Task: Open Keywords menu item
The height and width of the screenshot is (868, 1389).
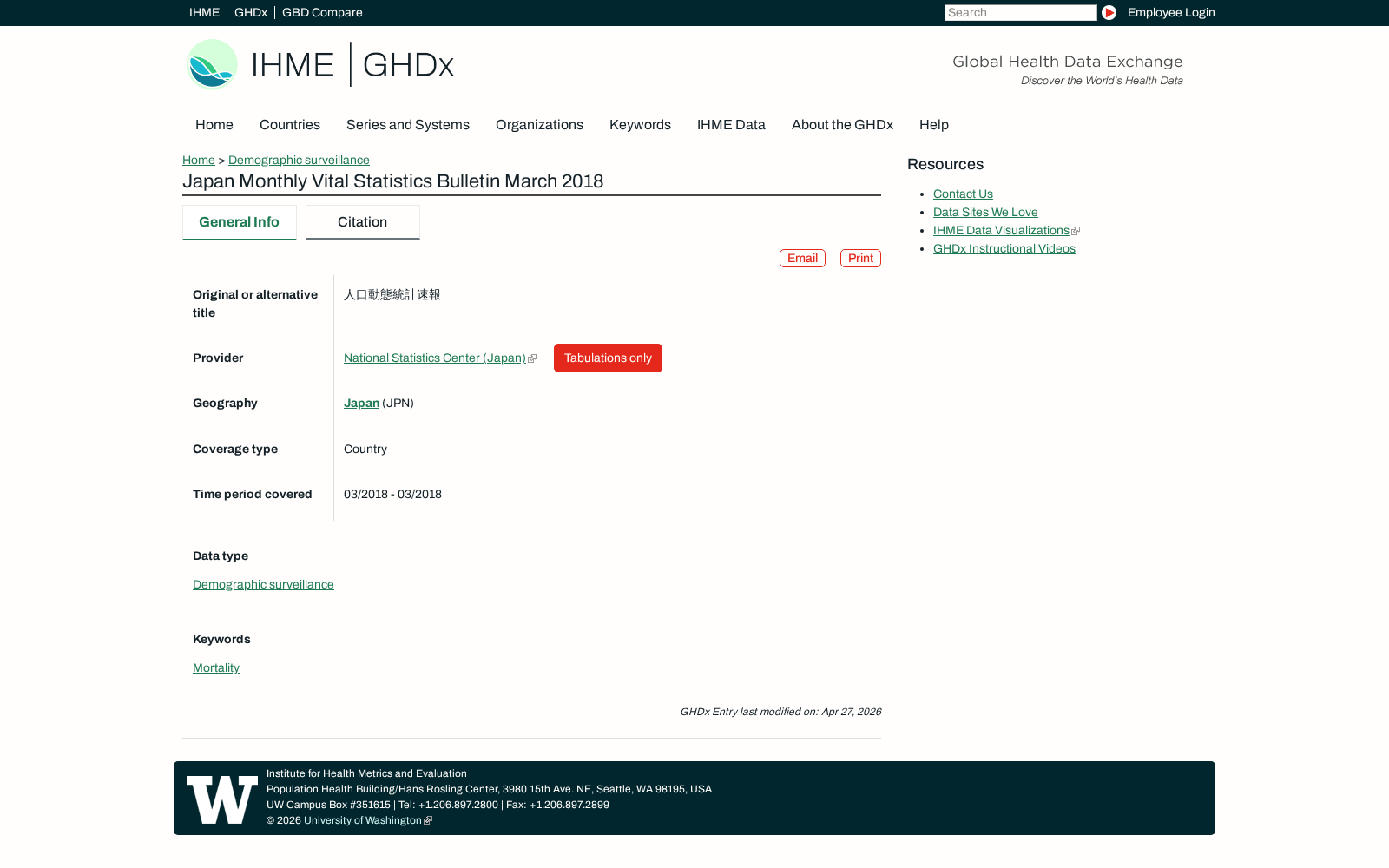Action: click(x=640, y=125)
